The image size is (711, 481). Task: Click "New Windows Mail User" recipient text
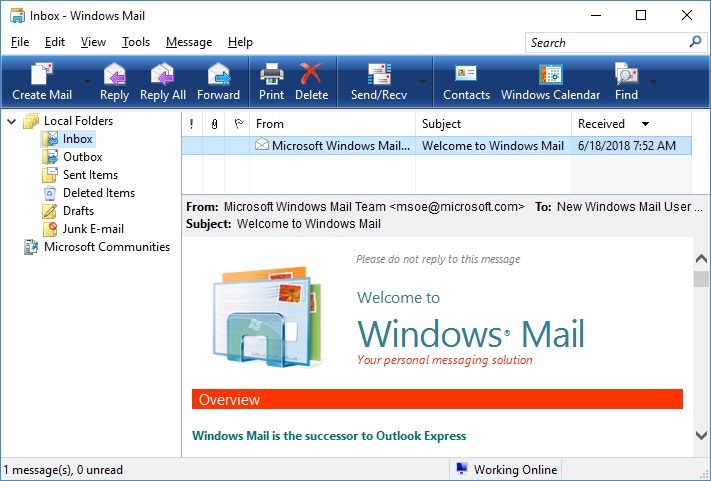coord(624,207)
